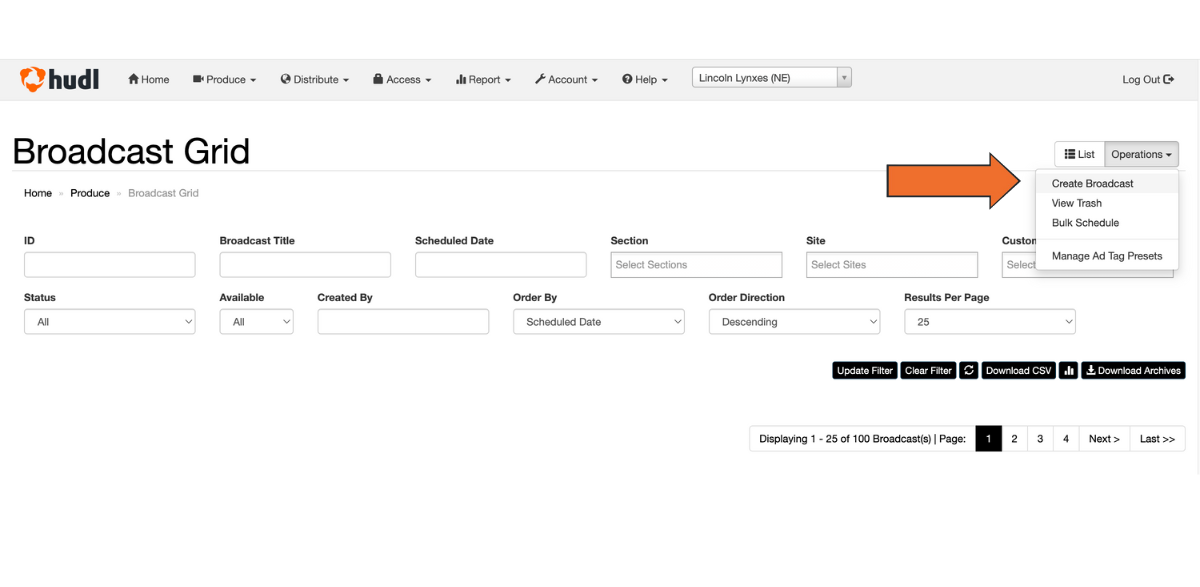Viewport: 1200px width, 587px height.
Task: Click the Broadcast Title input field
Action: pyautogui.click(x=305, y=264)
